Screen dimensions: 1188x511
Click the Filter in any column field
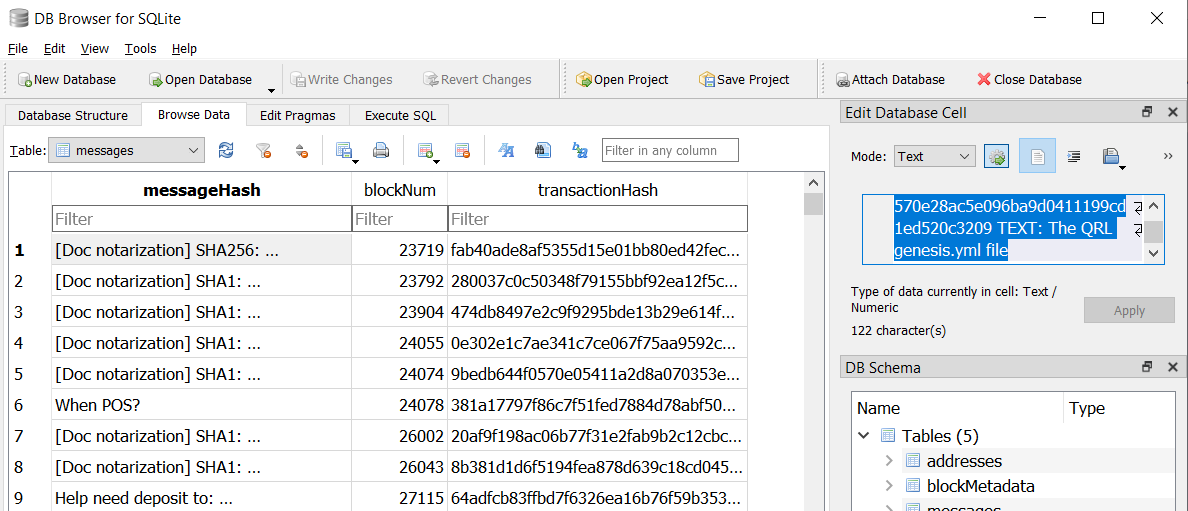[670, 150]
